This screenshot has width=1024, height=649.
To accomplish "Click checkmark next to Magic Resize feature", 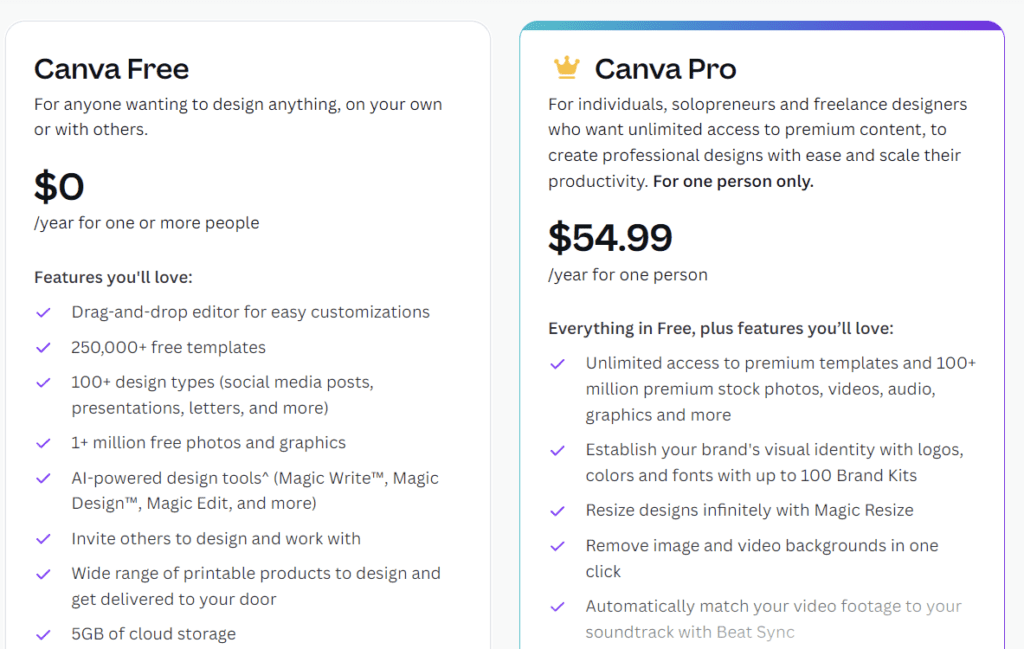I will (x=558, y=511).
